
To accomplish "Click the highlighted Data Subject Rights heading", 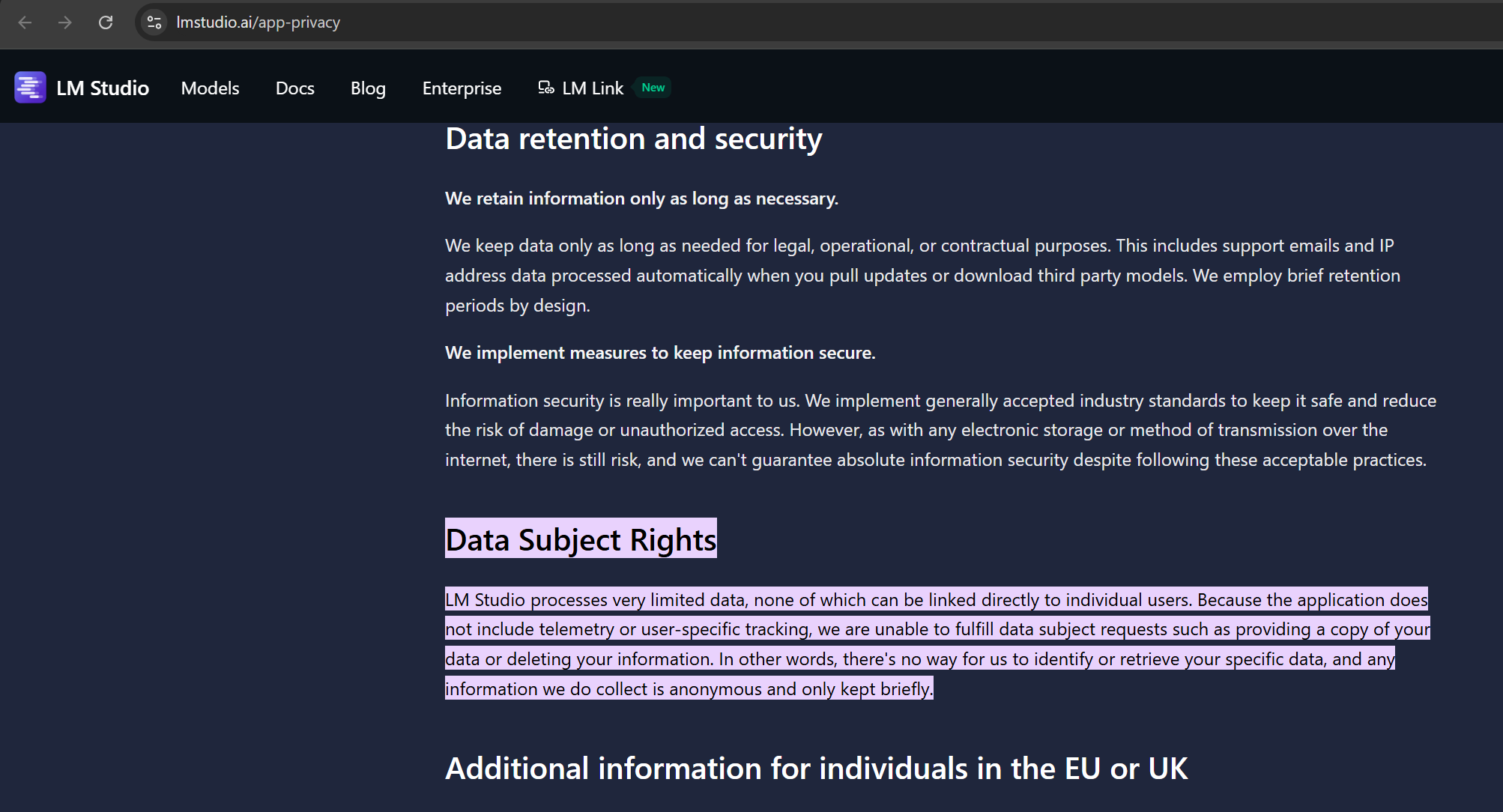I will pyautogui.click(x=581, y=539).
